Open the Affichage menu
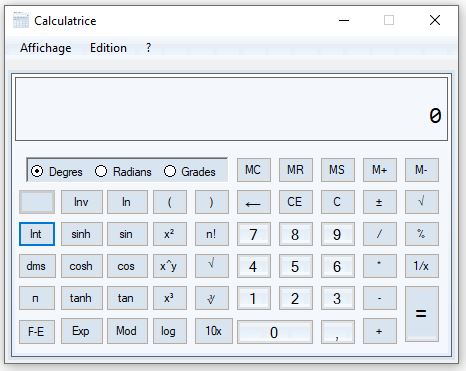This screenshot has height=371, width=466. [x=46, y=48]
